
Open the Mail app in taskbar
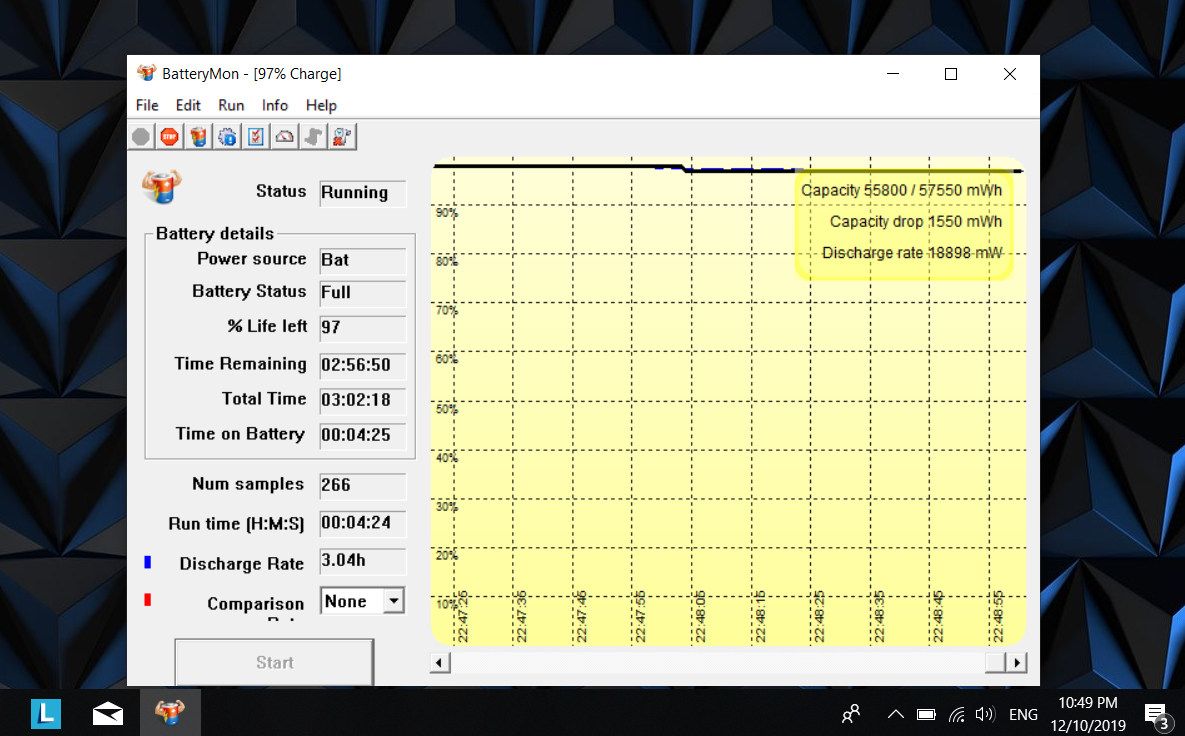tap(107, 713)
